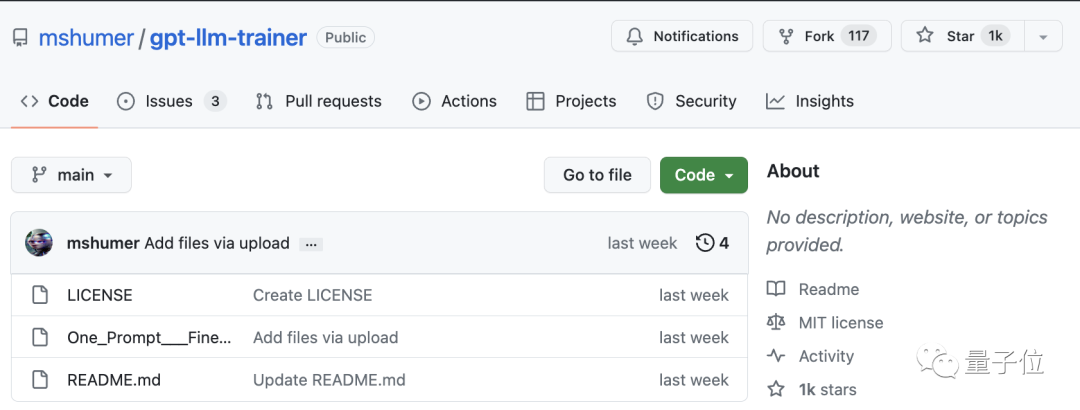
Task: Expand the Star list dropdown arrow
Action: pyautogui.click(x=1043, y=37)
